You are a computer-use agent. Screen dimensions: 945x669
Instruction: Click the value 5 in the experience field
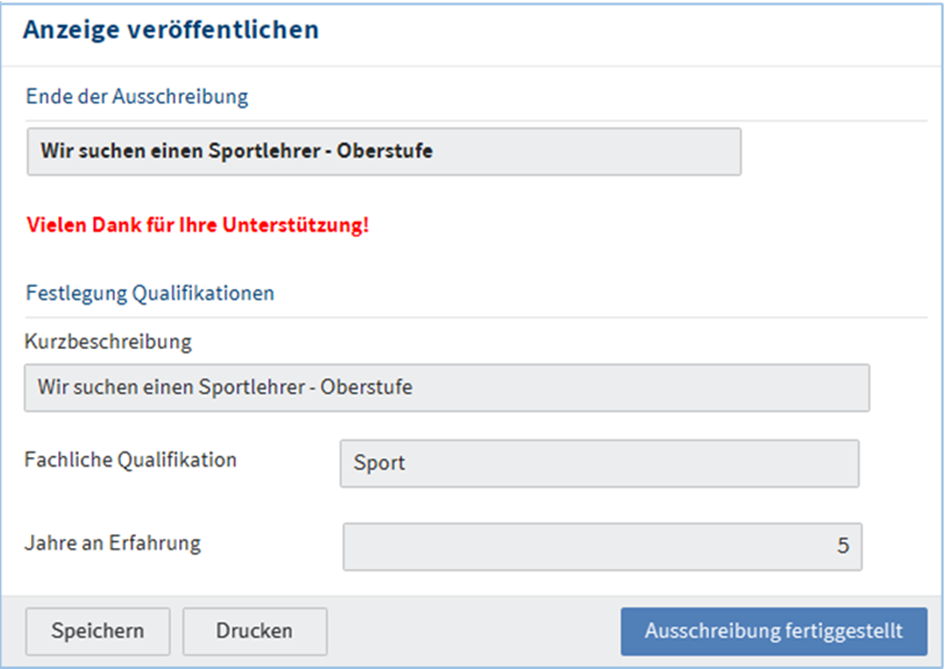[x=842, y=546]
